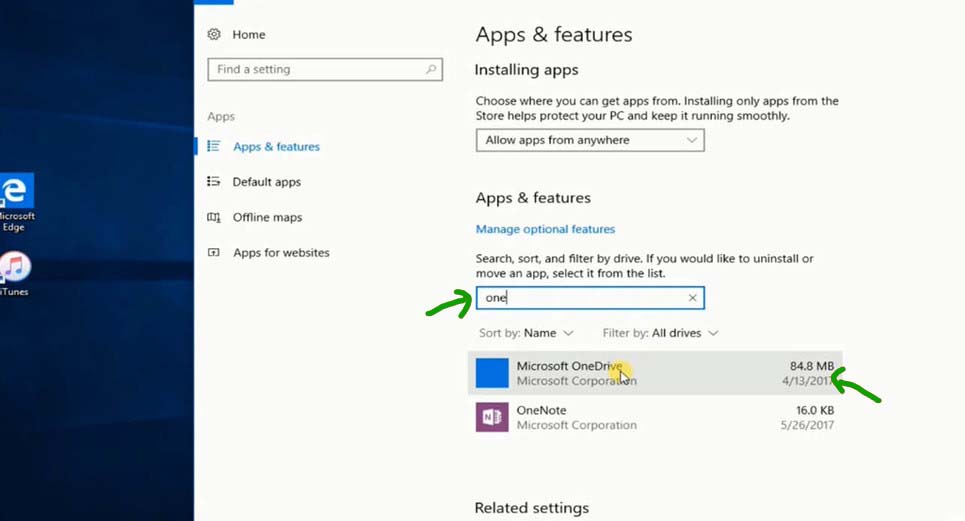965x521 pixels.
Task: Click the Offline maps map icon
Action: (x=214, y=217)
